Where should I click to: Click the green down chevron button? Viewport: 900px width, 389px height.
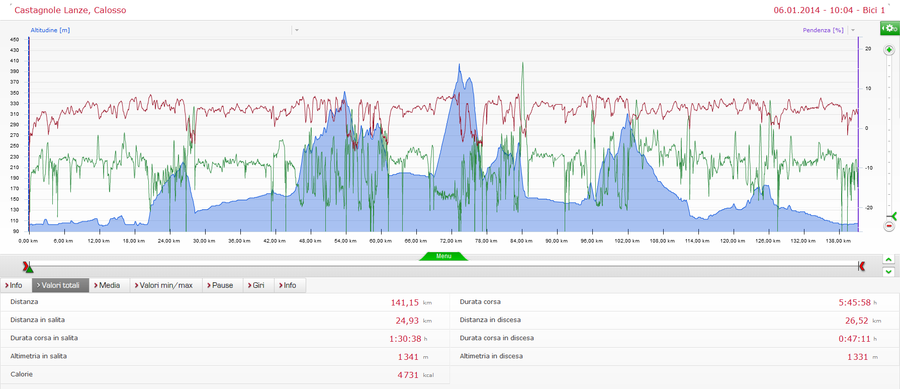[889, 271]
